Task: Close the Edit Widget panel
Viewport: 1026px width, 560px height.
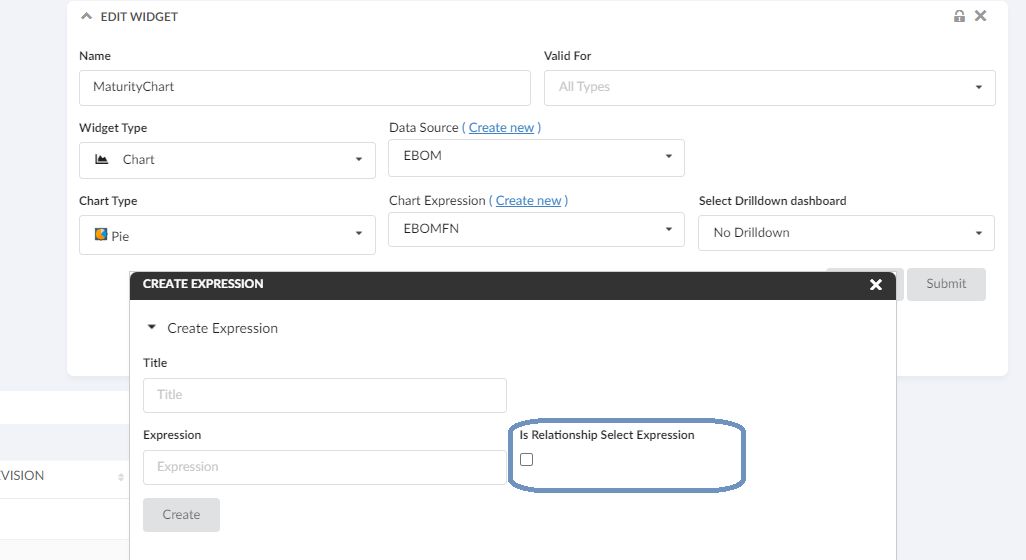Action: (x=980, y=16)
